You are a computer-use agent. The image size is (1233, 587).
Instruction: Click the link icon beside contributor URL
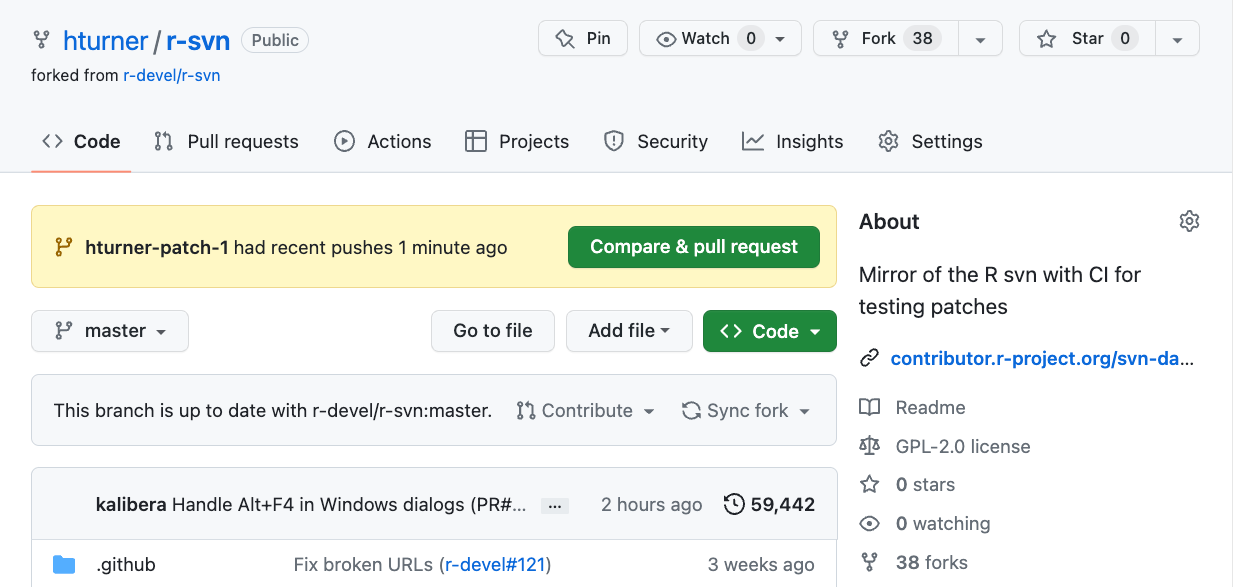[870, 359]
